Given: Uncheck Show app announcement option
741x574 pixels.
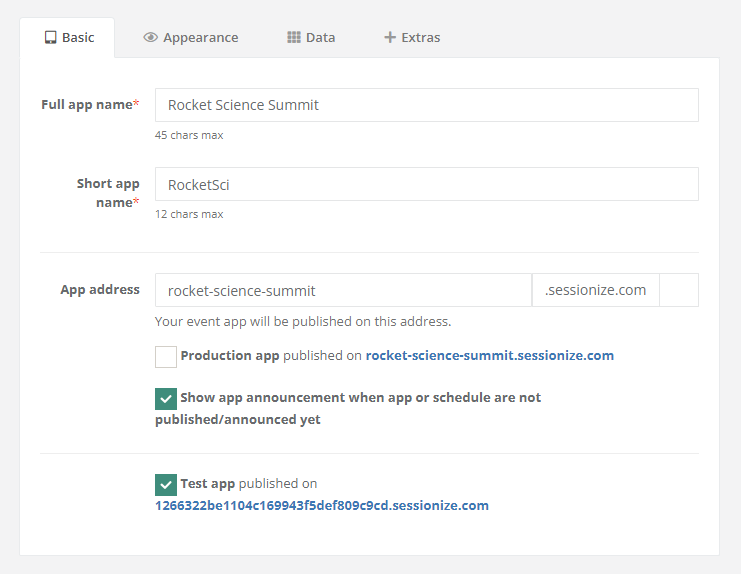Looking at the screenshot, I should 166,398.
